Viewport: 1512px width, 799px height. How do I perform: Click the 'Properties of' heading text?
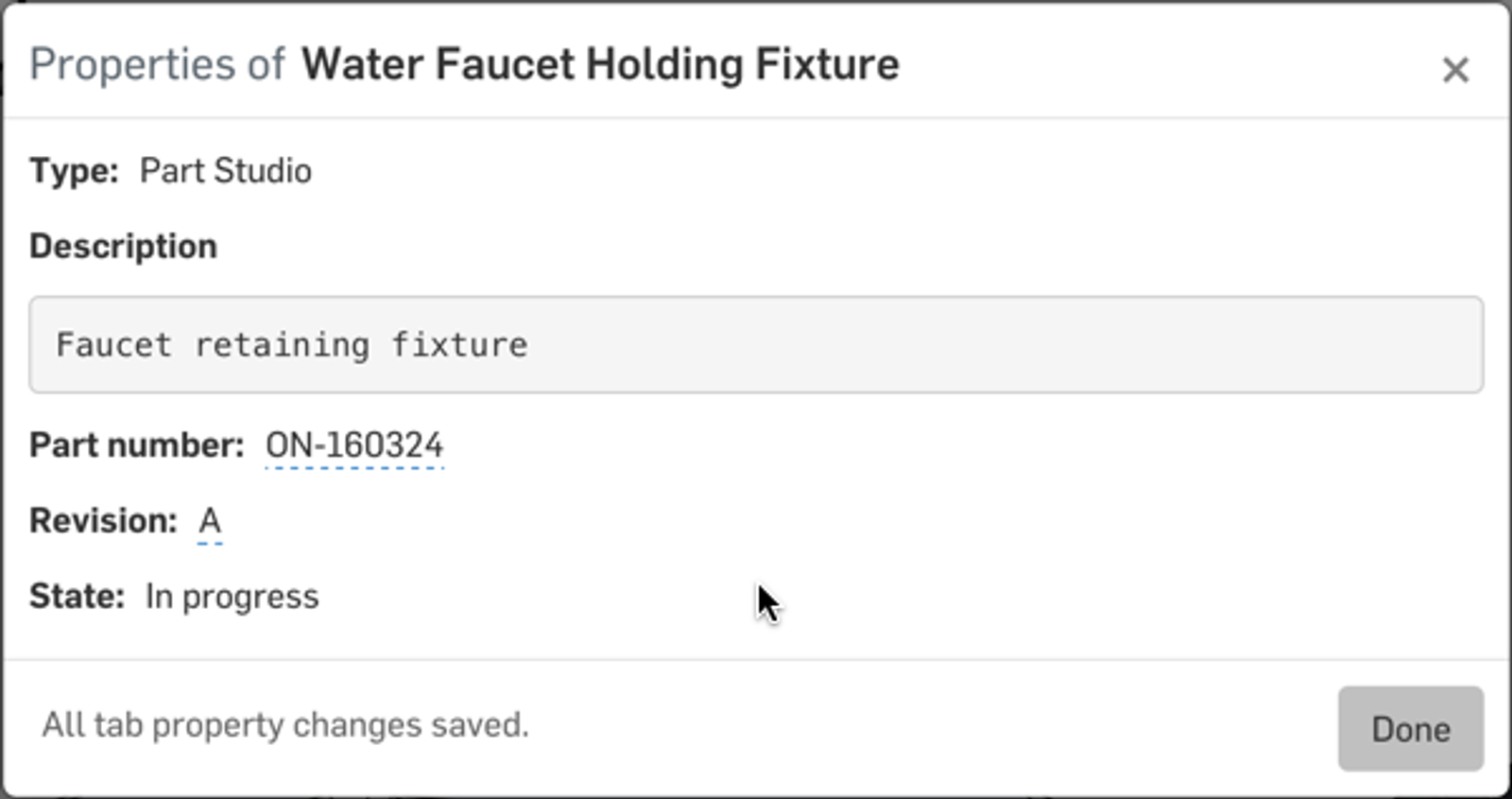tap(157, 64)
